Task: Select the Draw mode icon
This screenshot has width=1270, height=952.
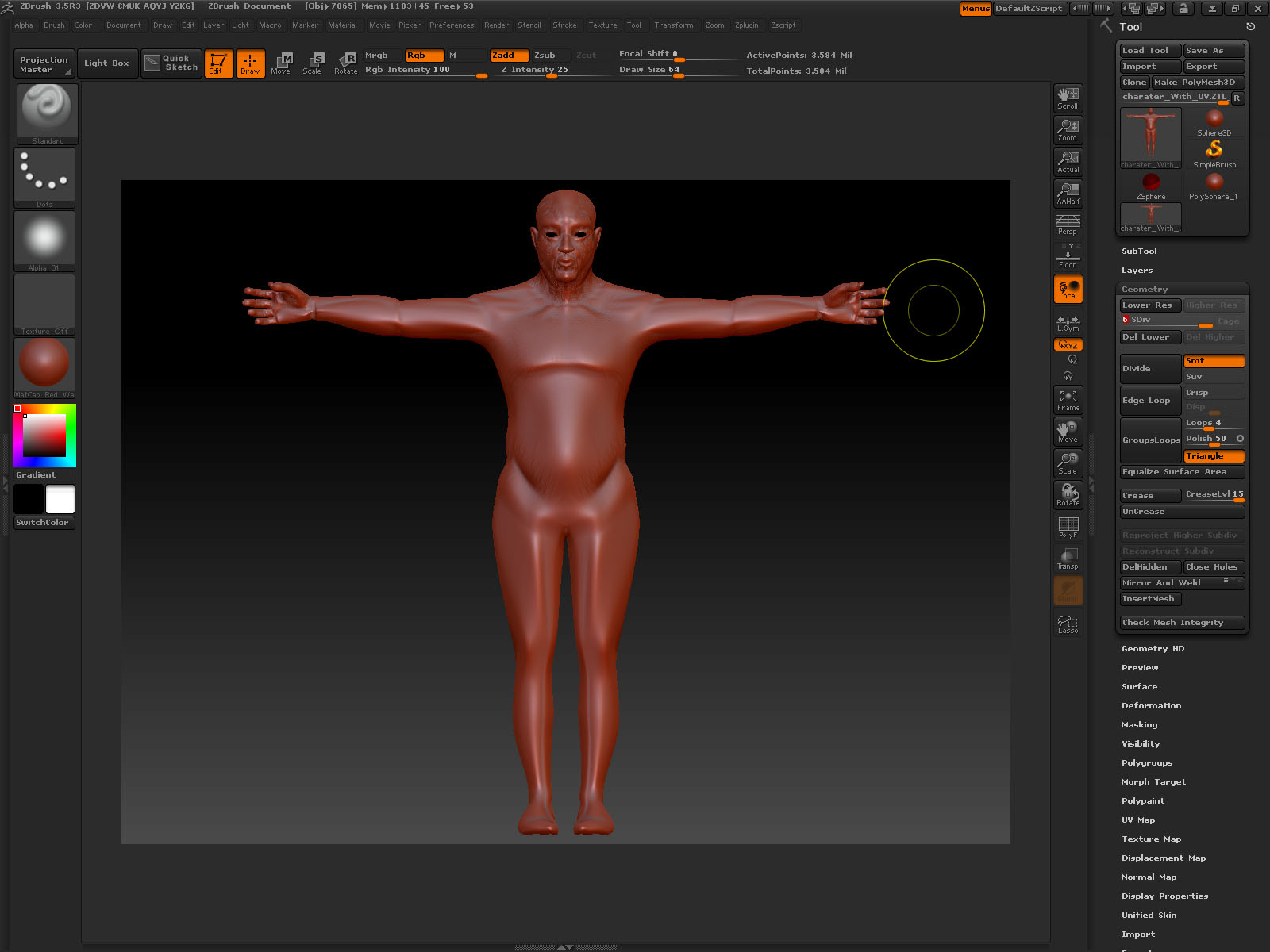Action: 250,63
